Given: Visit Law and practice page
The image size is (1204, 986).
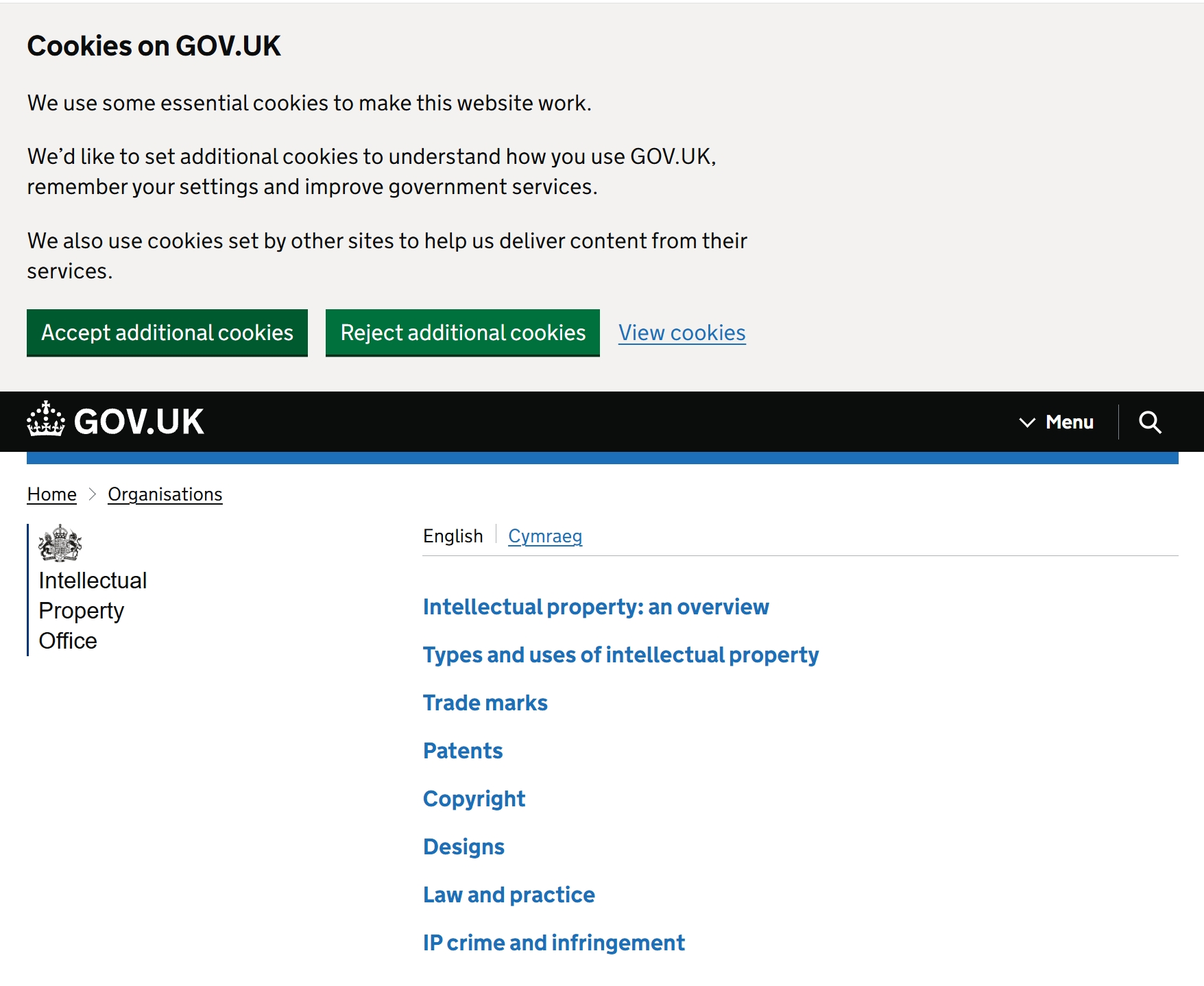Looking at the screenshot, I should [509, 895].
